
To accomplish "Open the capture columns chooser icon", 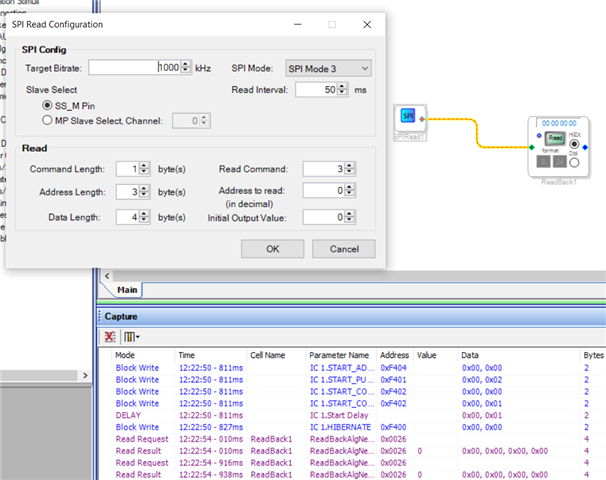I will [x=131, y=337].
